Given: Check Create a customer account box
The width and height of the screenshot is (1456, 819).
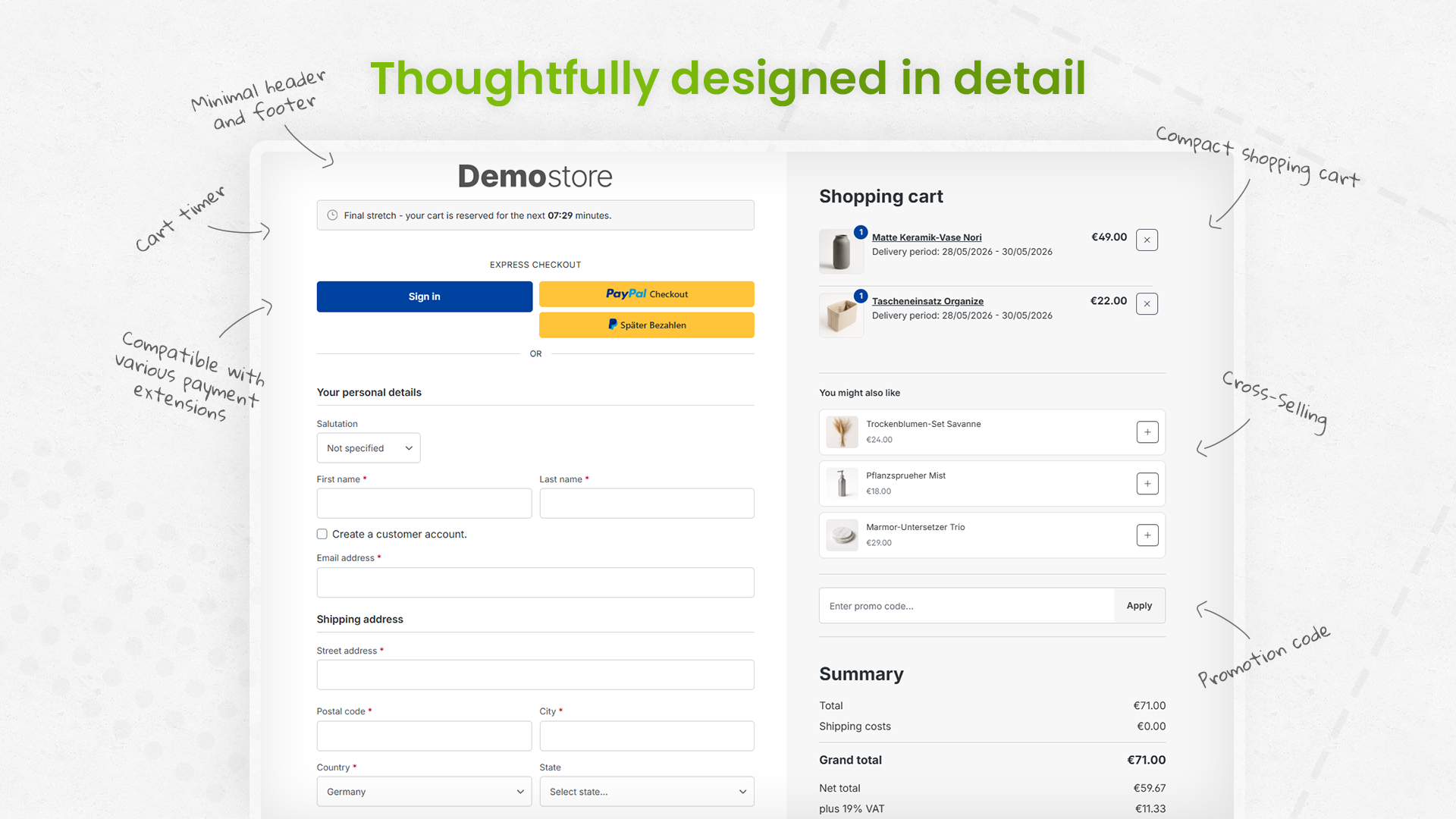Looking at the screenshot, I should coord(322,534).
